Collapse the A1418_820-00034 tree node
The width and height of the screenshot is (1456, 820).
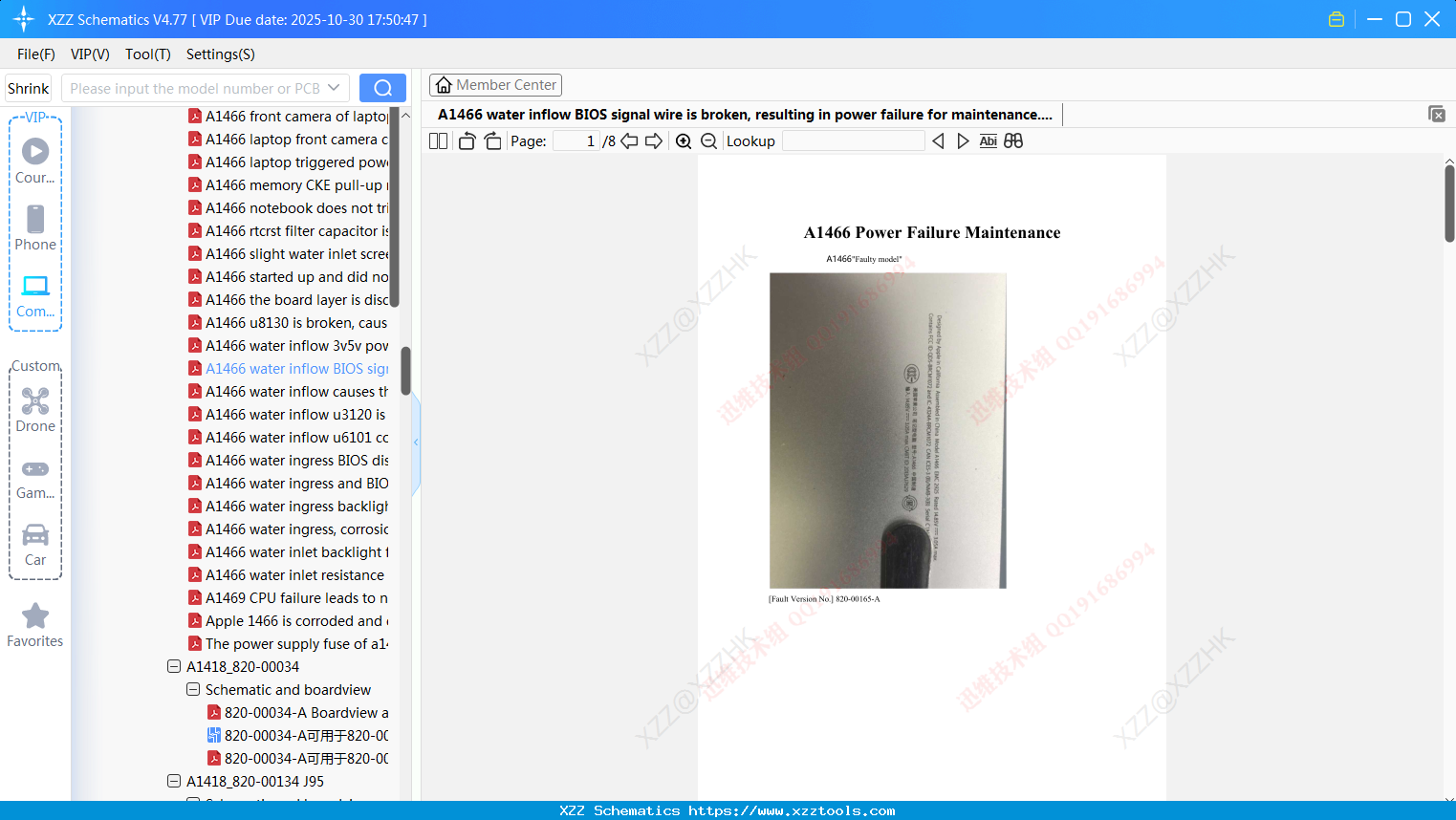pyautogui.click(x=174, y=666)
